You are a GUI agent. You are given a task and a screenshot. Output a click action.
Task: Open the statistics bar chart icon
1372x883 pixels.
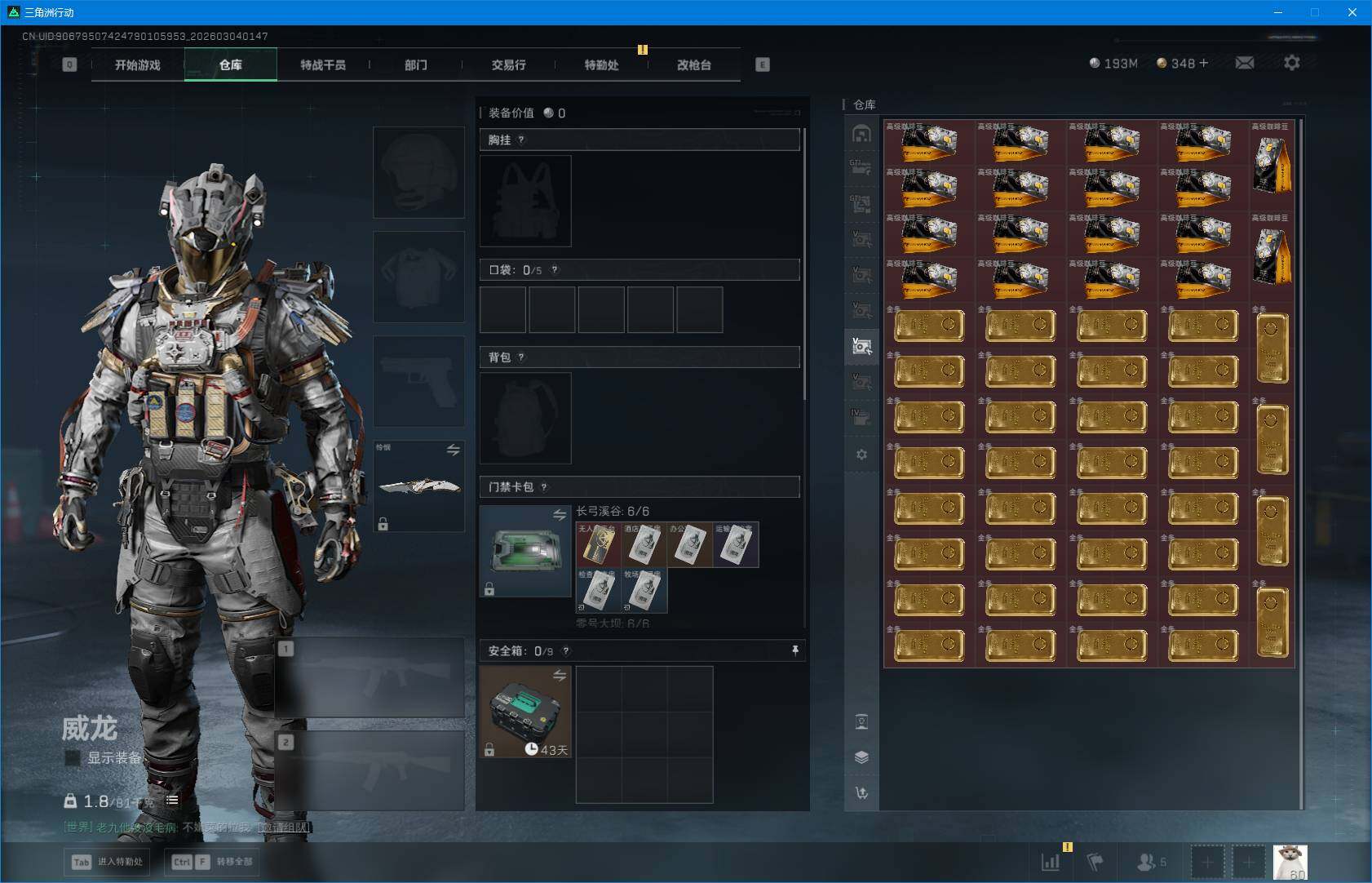coord(1051,862)
